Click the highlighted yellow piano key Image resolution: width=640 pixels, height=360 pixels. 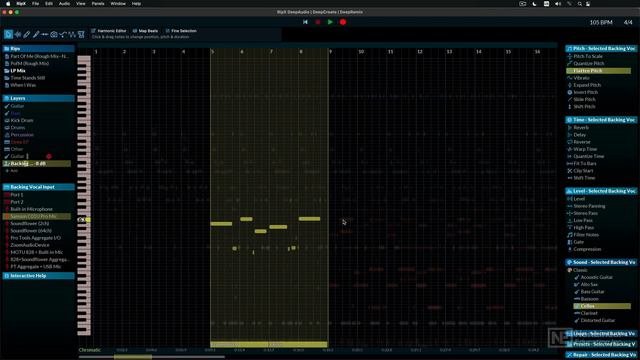pos(87,220)
